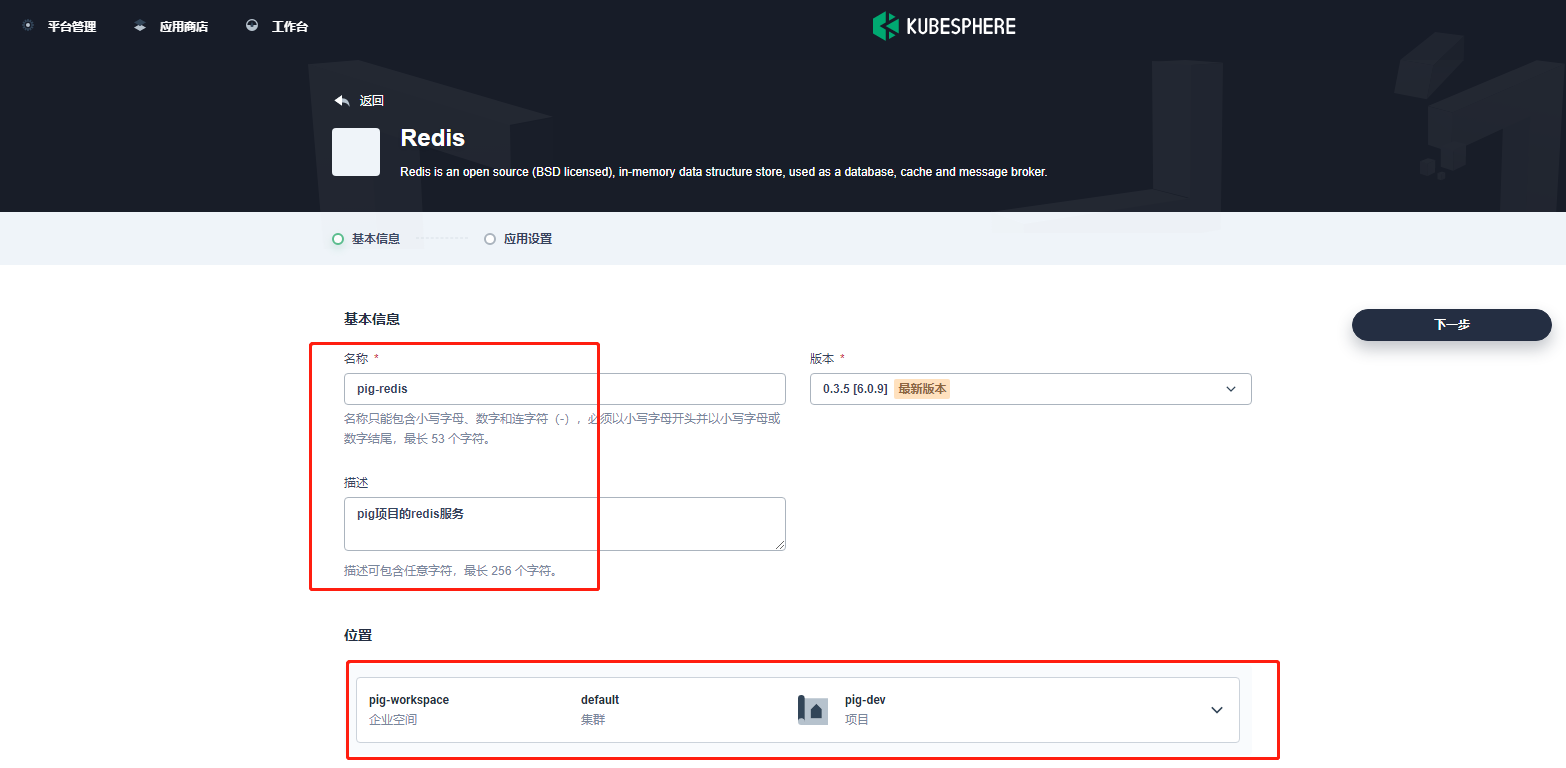The width and height of the screenshot is (1566, 768).
Task: Click the Redis title heading
Action: click(433, 138)
